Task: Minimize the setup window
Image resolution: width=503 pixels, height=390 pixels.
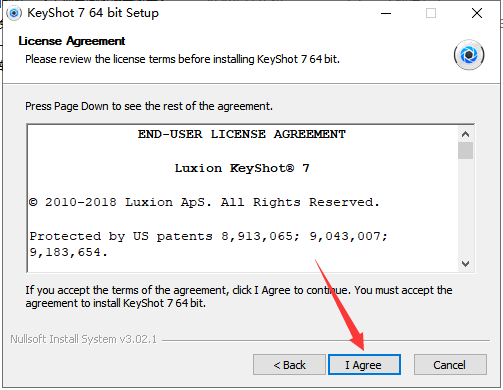Action: (386, 13)
